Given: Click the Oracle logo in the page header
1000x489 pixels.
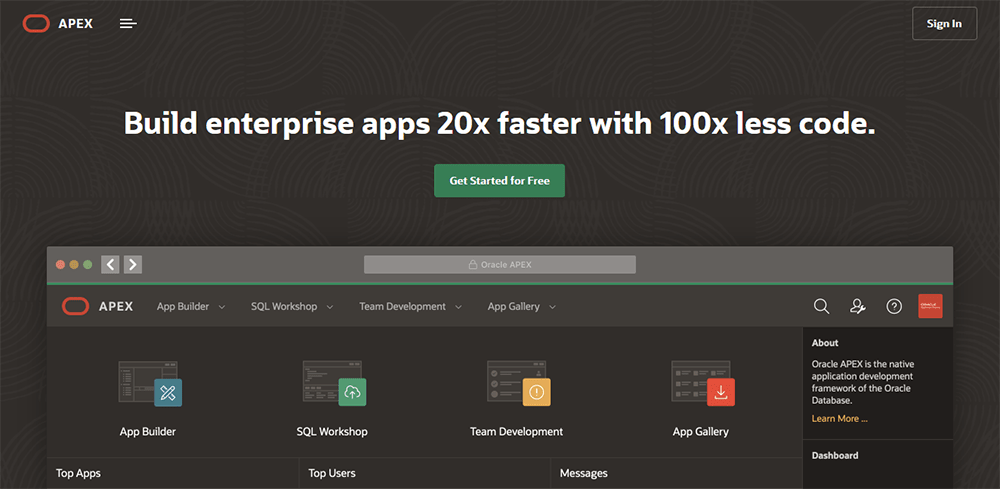Looking at the screenshot, I should pos(36,24).
